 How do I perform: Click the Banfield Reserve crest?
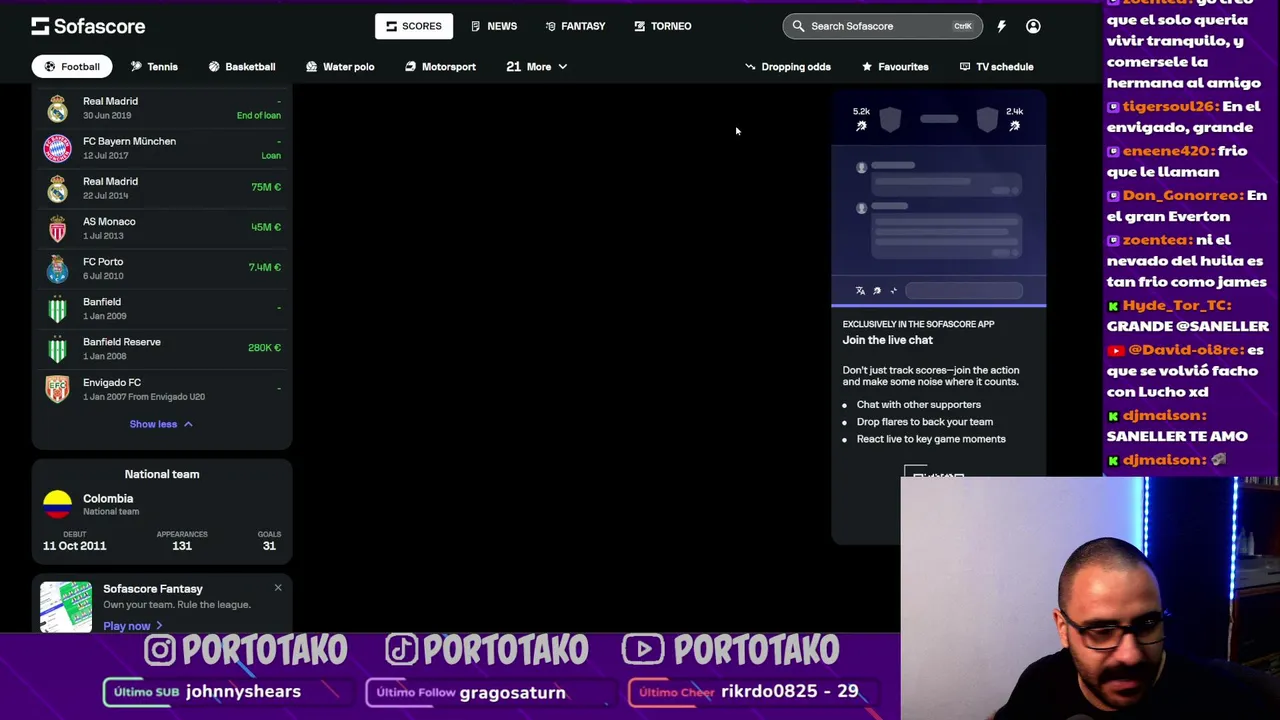coord(57,348)
